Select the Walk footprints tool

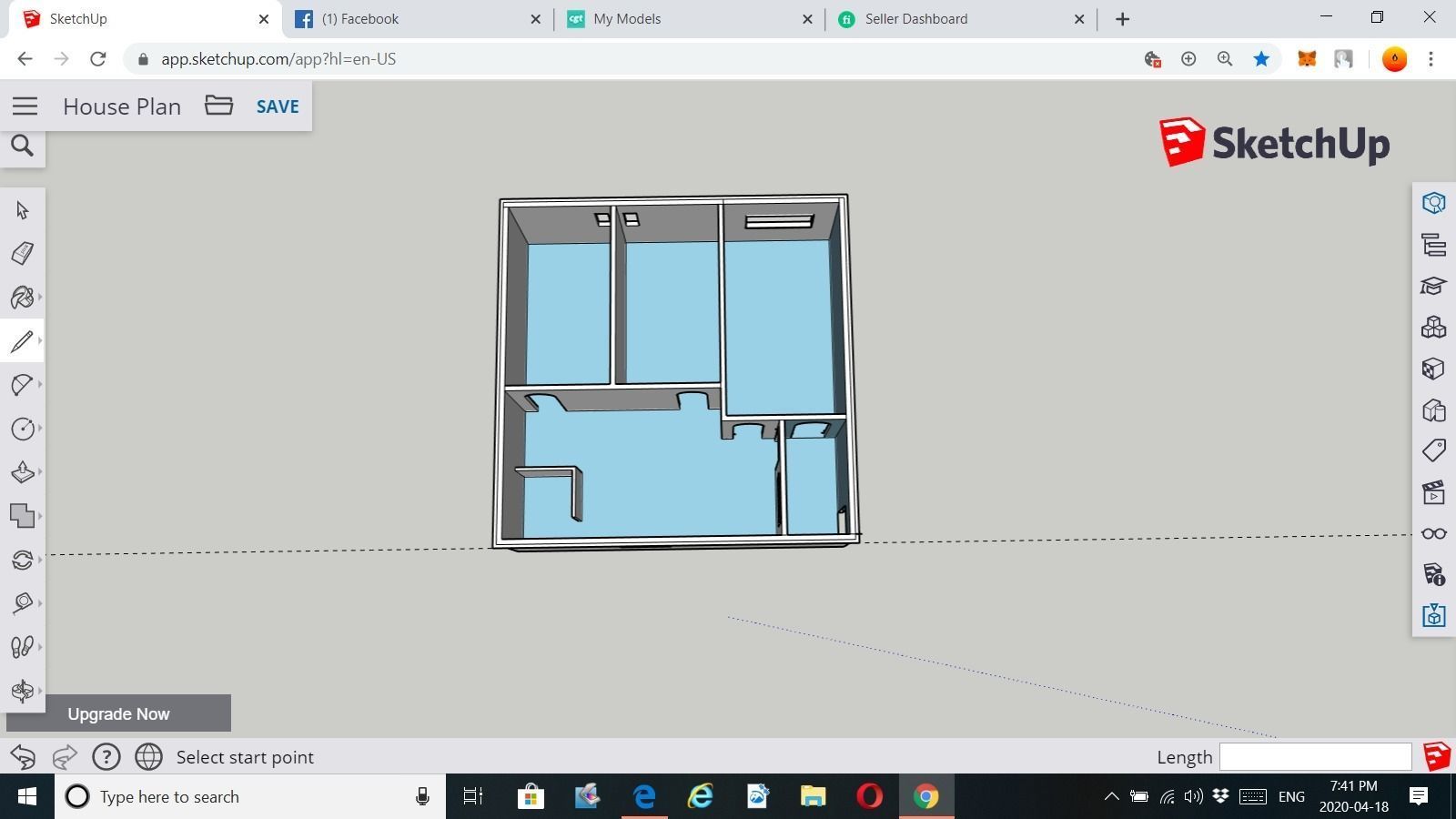point(22,646)
